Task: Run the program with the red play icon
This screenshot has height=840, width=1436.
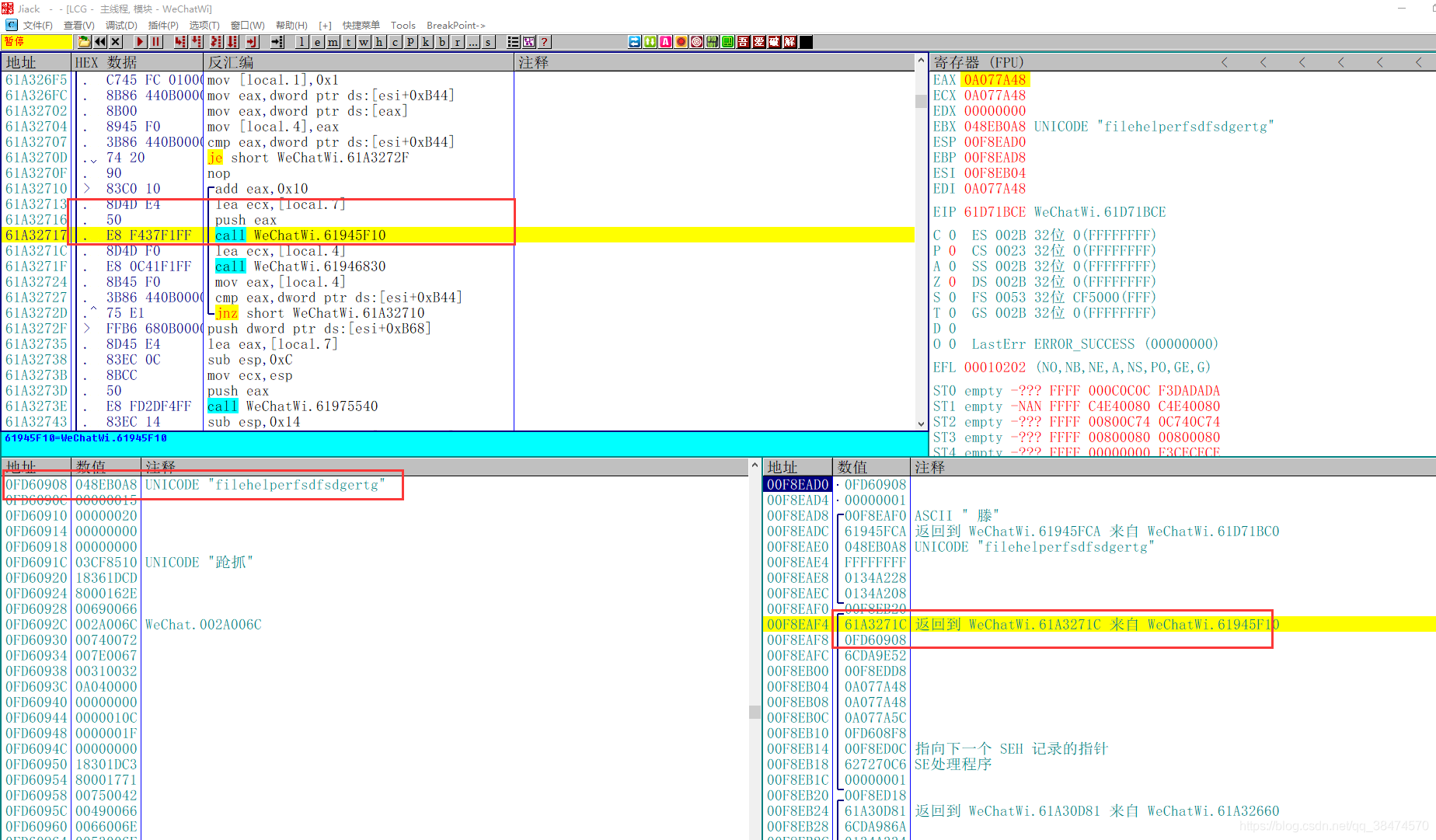Action: point(140,42)
